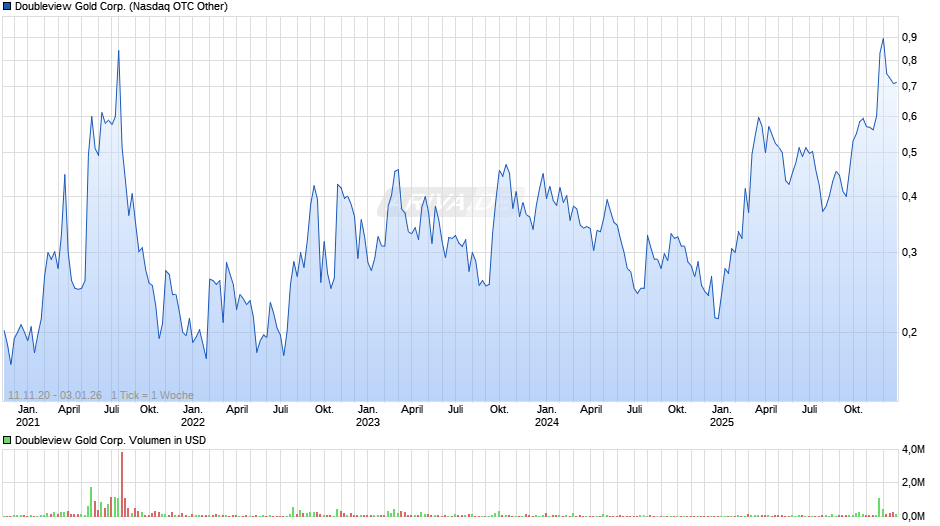The image size is (940, 526).
Task: Click the date range text 11.11.20 - 03.01.26
Action: click(55, 395)
